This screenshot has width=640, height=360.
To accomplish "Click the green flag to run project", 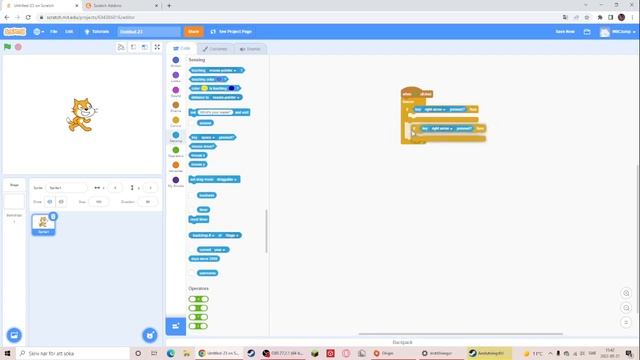I will 7,47.
